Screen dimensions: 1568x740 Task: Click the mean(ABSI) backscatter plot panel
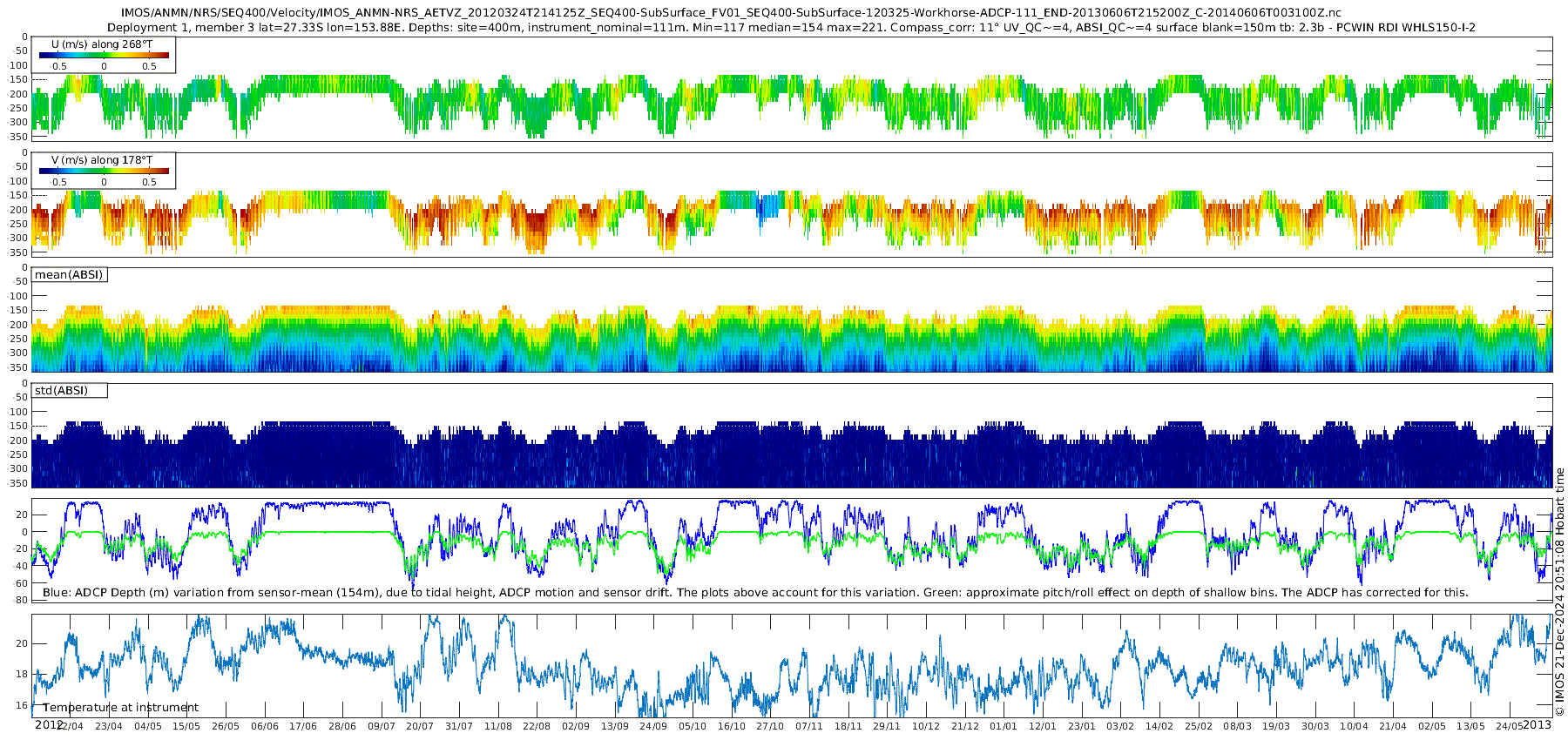coord(792,320)
